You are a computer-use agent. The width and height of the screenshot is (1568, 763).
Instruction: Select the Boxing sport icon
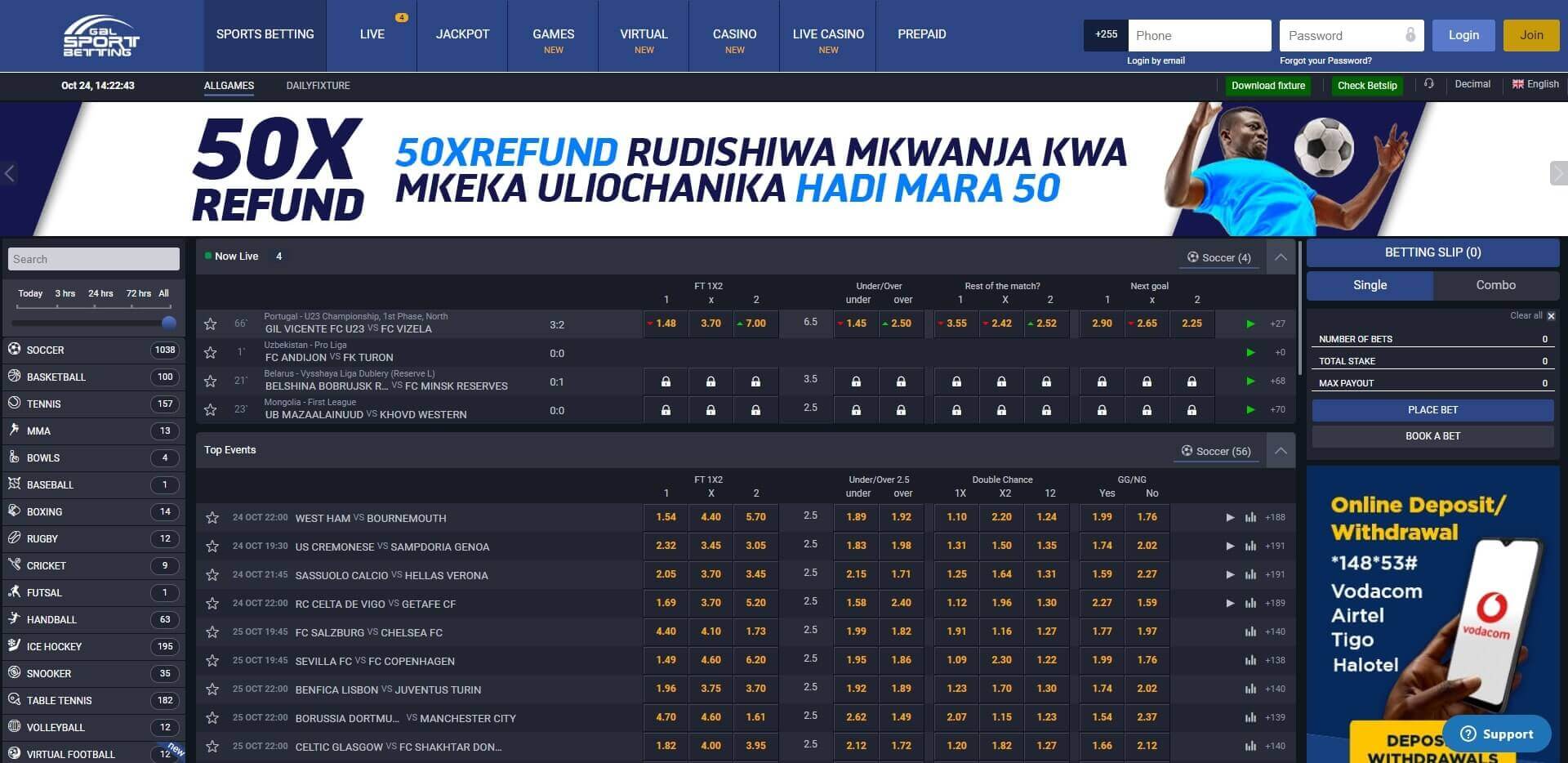pos(14,511)
